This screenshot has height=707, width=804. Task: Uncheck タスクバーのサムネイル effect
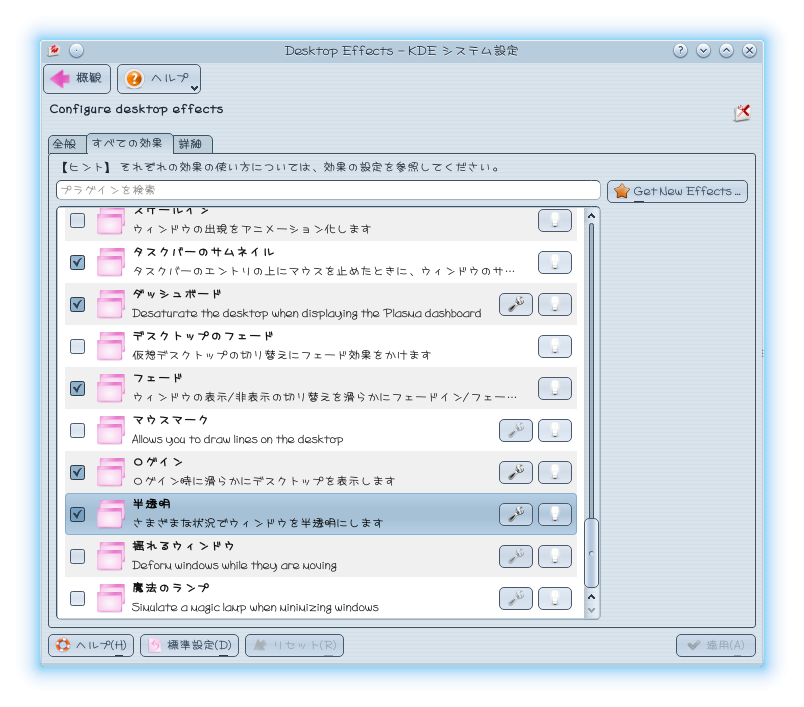tap(77, 262)
